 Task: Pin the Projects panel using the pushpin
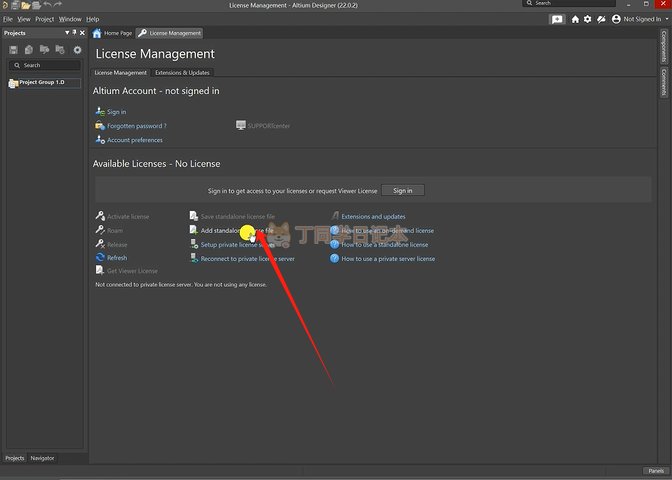click(x=74, y=33)
